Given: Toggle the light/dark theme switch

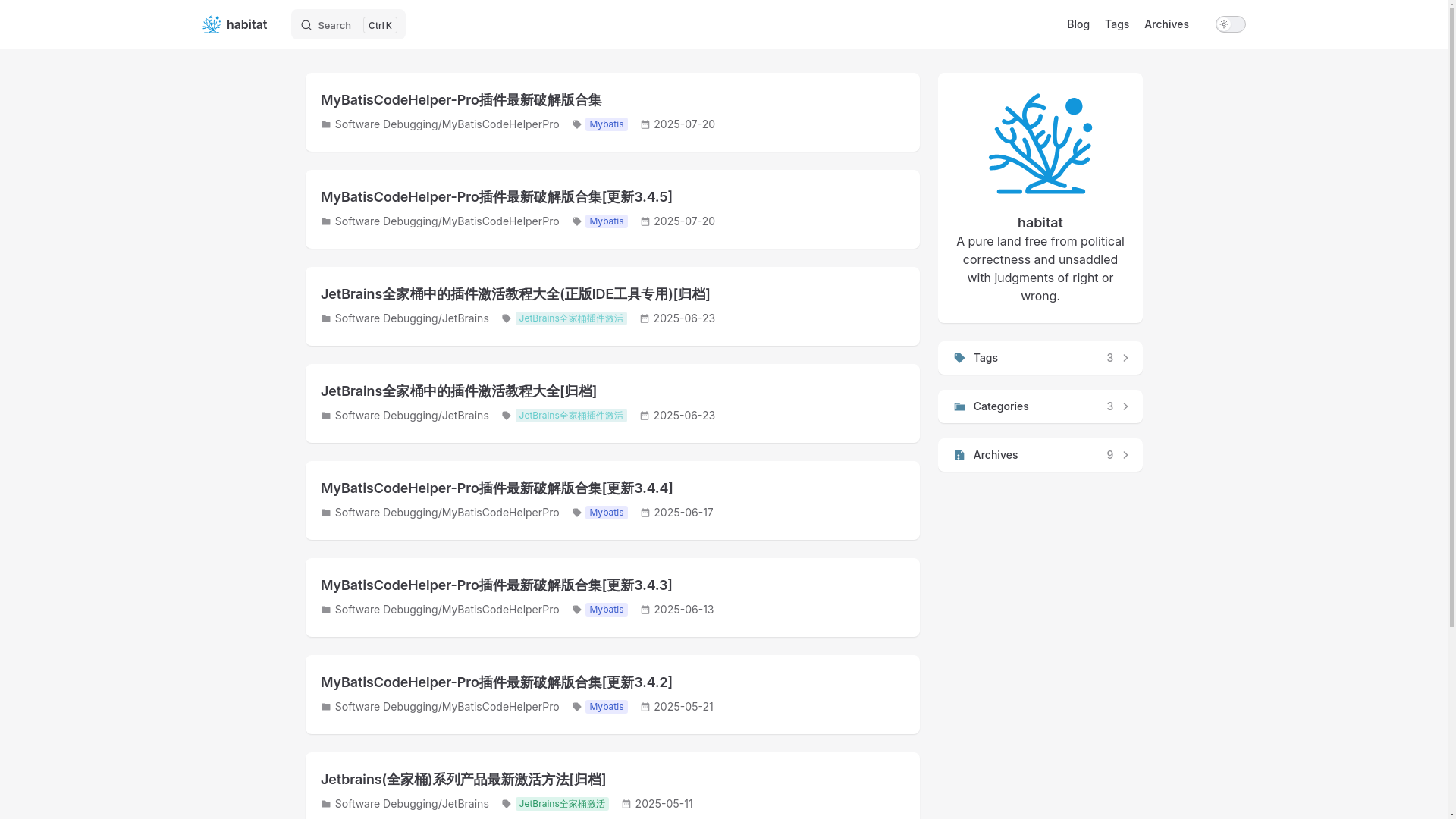Looking at the screenshot, I should [x=1230, y=24].
